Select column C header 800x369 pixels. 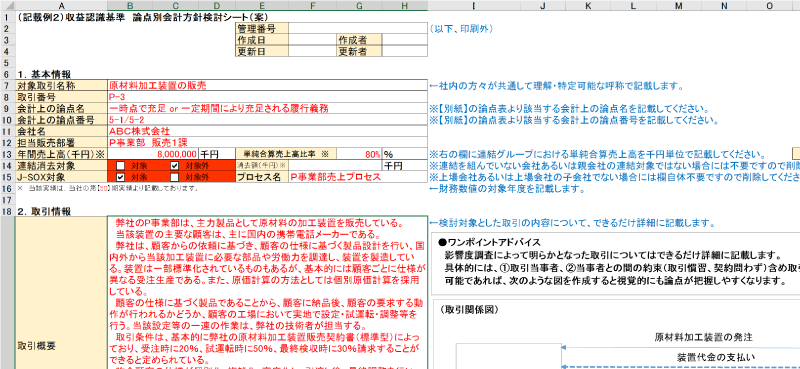[x=177, y=6]
